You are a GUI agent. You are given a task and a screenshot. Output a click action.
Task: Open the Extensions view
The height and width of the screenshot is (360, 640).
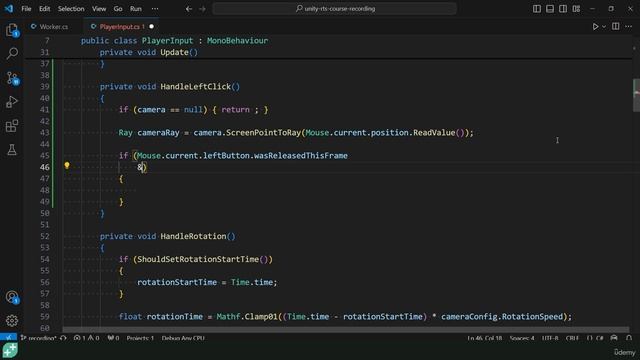pos(12,126)
